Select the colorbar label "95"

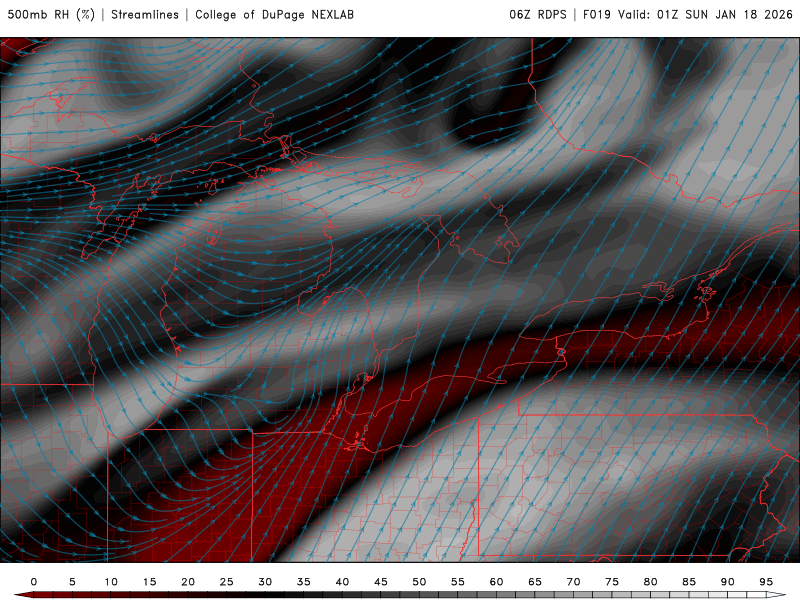tap(766, 582)
